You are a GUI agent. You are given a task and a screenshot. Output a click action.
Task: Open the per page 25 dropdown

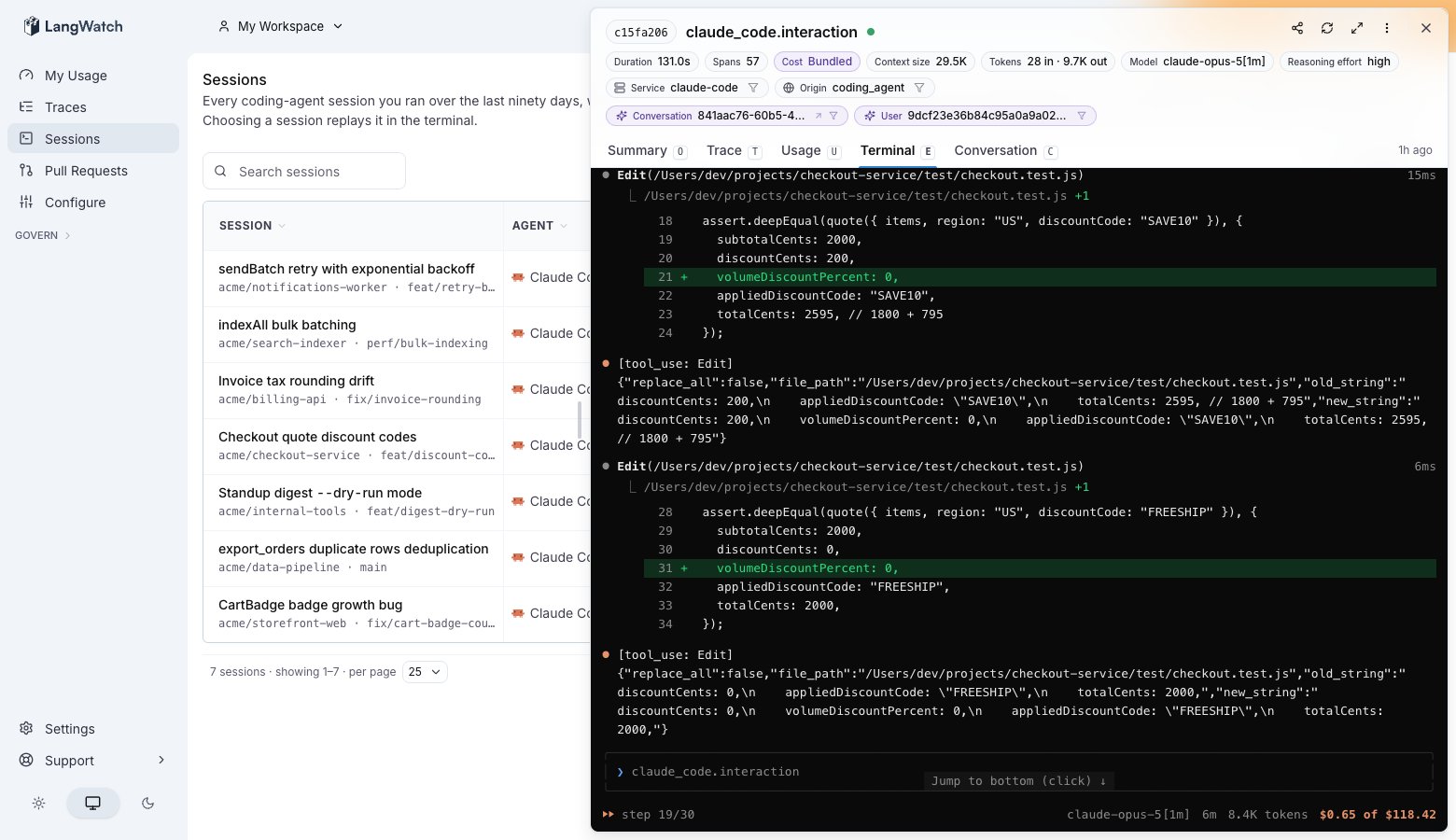click(425, 672)
